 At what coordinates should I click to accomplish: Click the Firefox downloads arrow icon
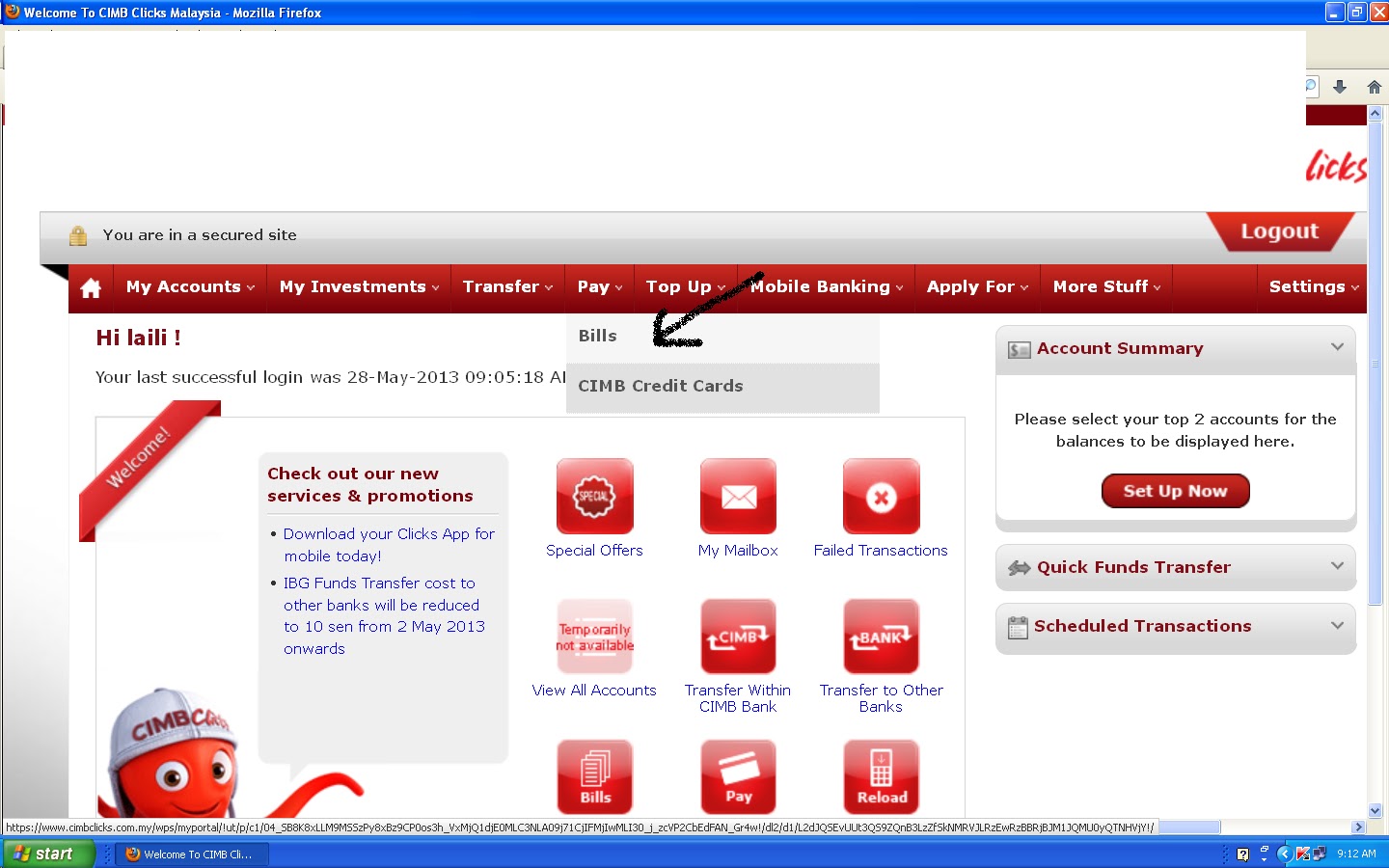1340,87
